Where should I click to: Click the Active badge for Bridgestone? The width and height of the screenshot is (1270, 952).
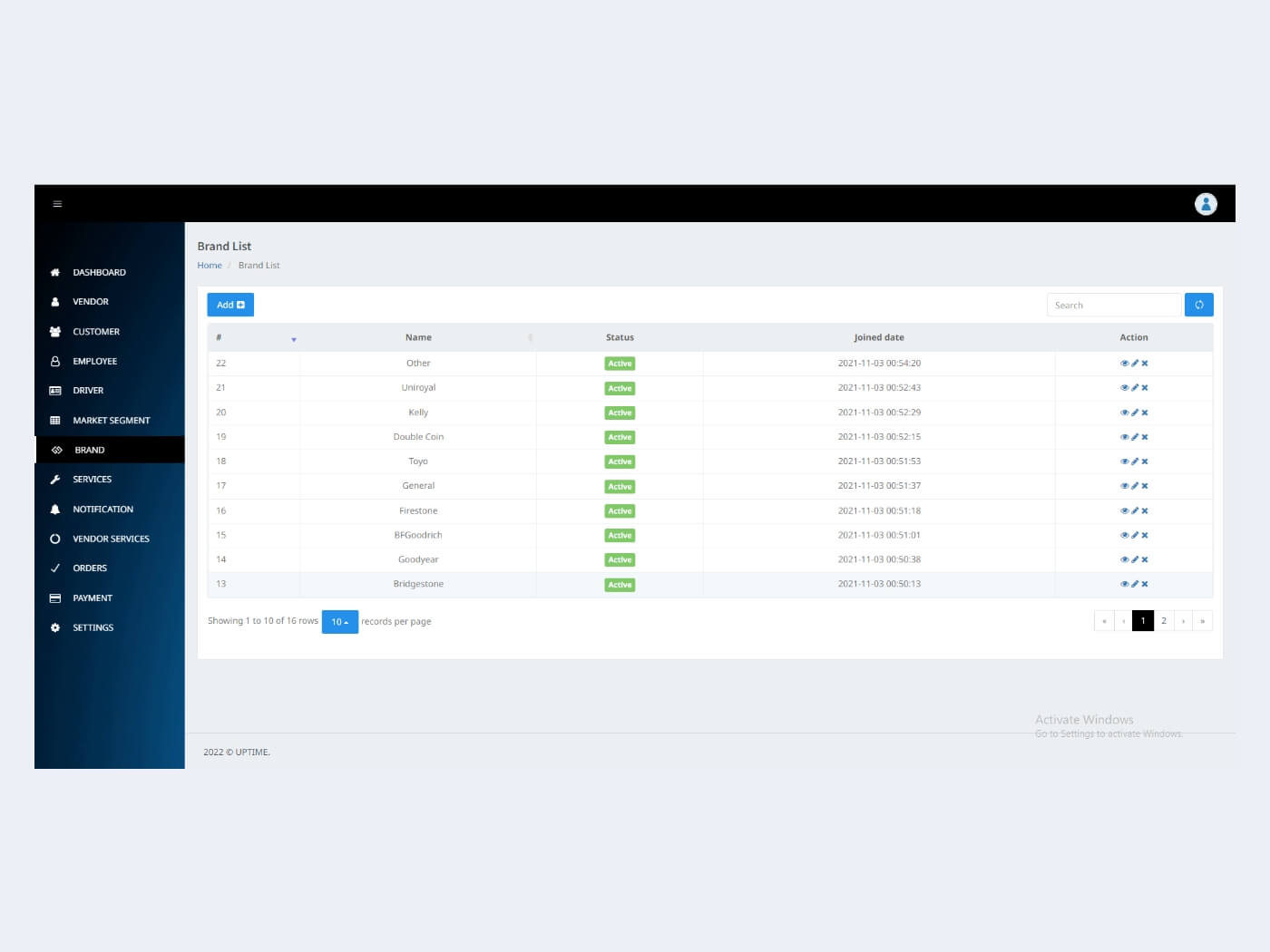click(620, 585)
